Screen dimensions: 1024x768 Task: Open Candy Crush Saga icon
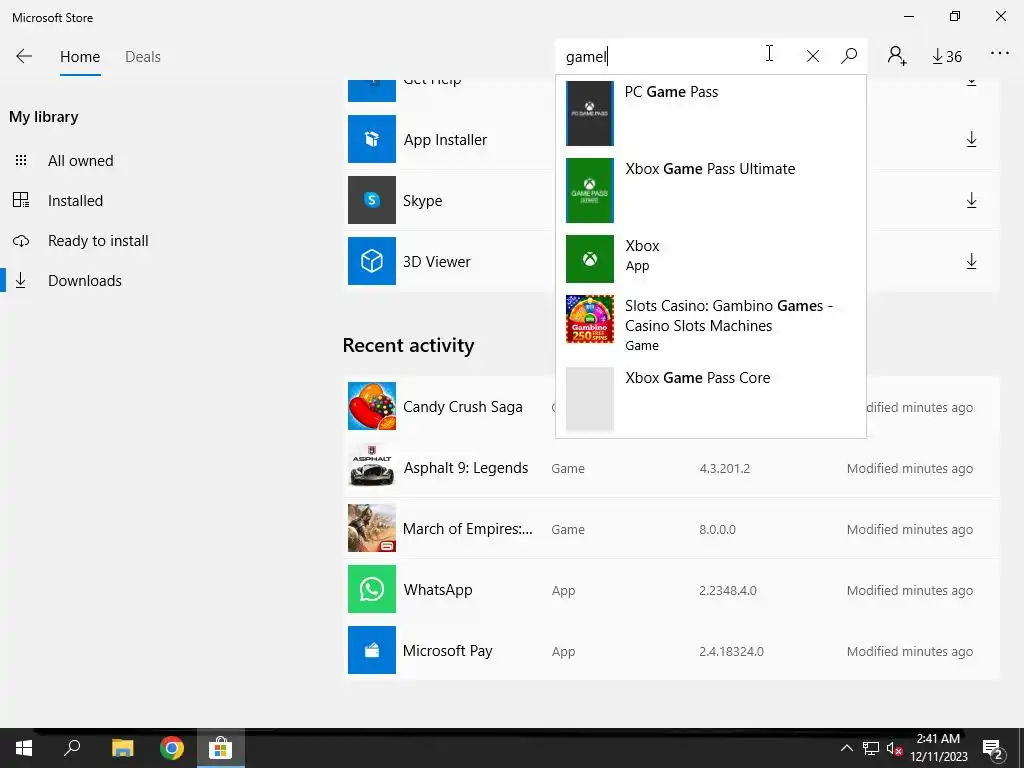point(372,406)
